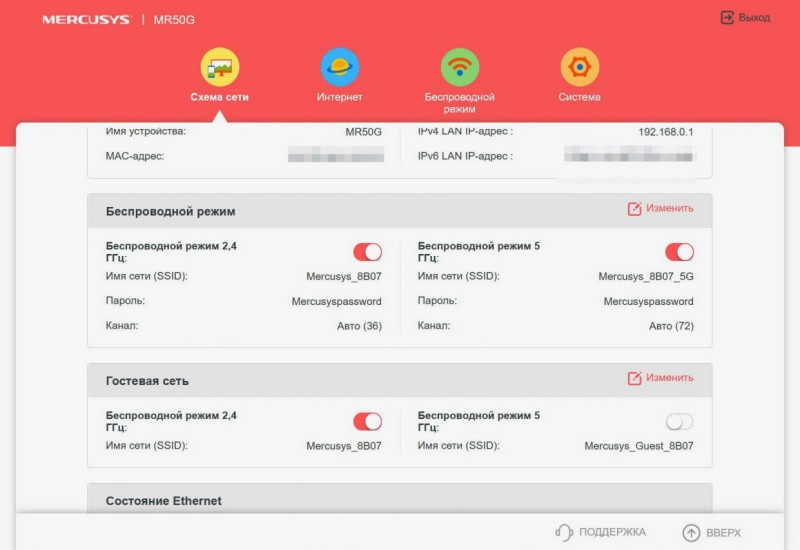Turn off the guest network 2.4 GHz toggle

367,421
